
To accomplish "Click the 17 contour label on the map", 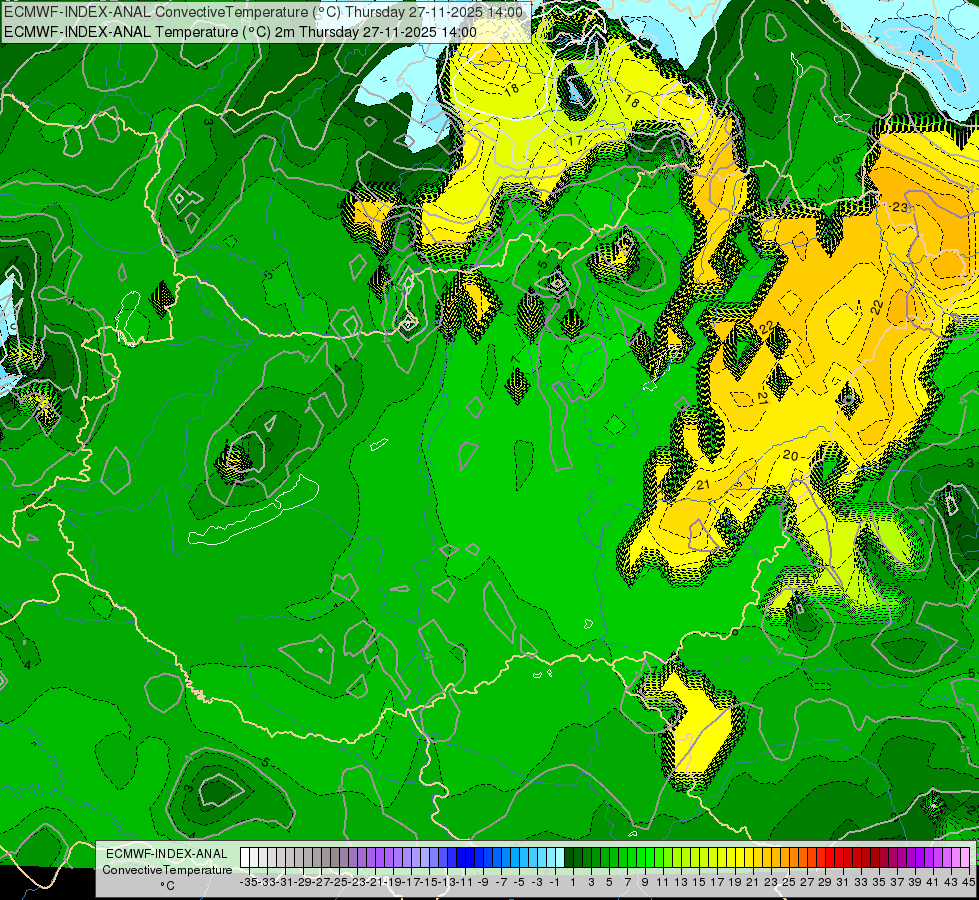I will [574, 141].
